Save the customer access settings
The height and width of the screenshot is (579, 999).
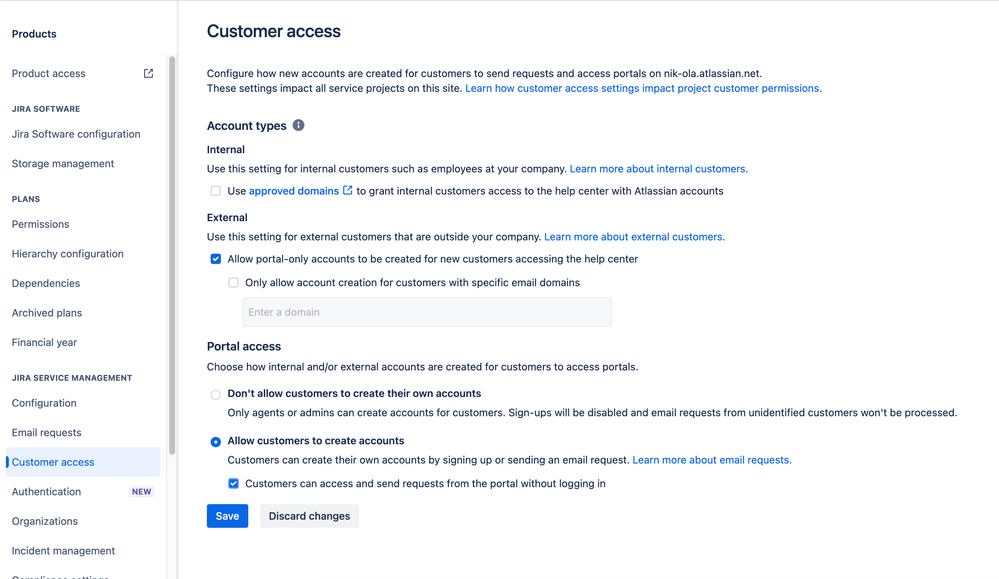coord(227,516)
